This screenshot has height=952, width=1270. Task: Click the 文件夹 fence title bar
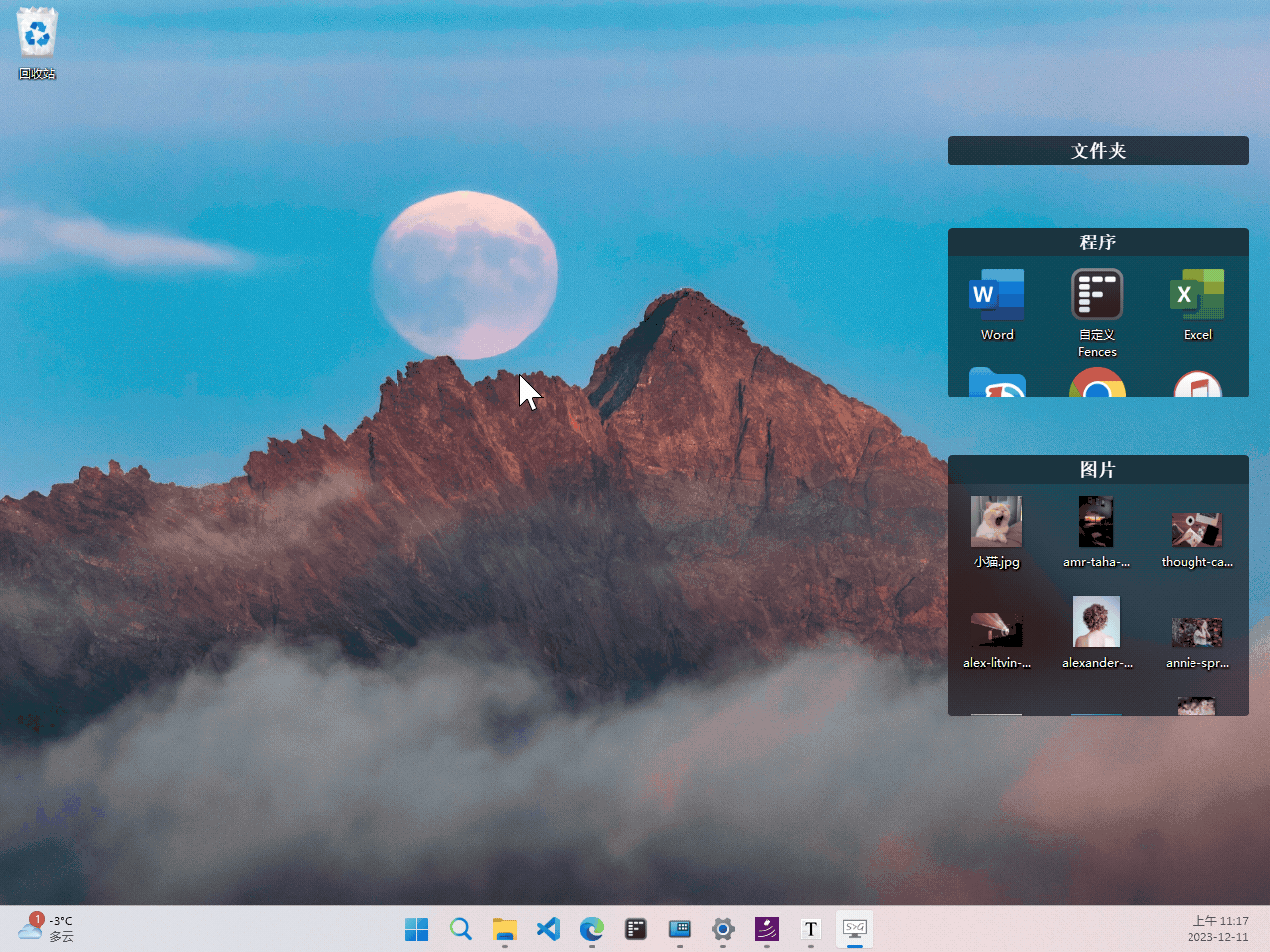[1098, 151]
